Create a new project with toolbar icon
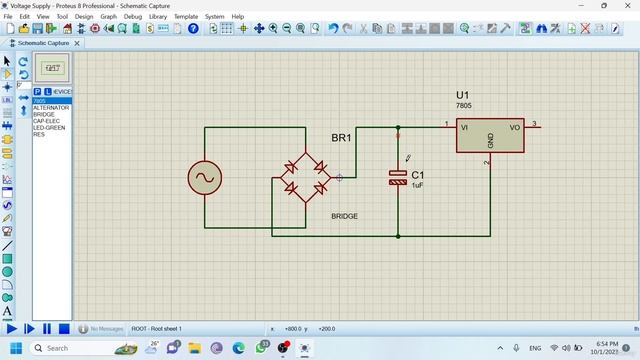Screen dimensions: 640x360 (x=11, y=28)
